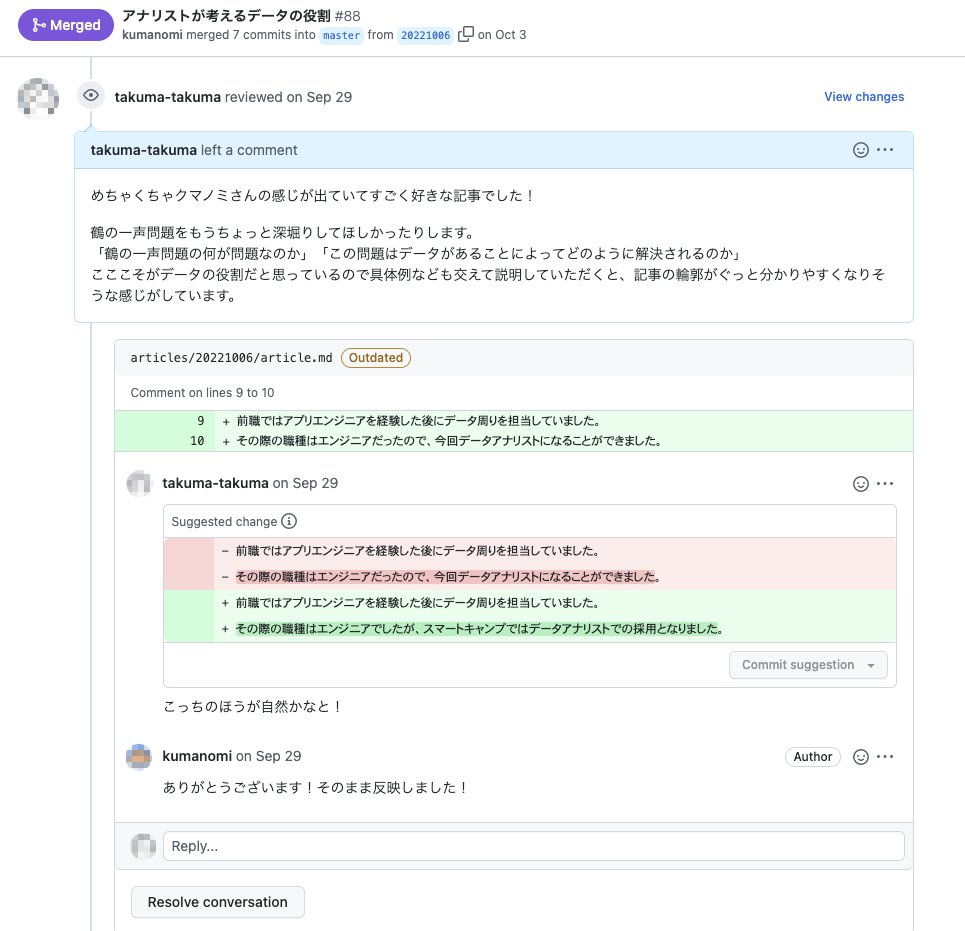Open options menu on kumanomi's reply

[885, 757]
